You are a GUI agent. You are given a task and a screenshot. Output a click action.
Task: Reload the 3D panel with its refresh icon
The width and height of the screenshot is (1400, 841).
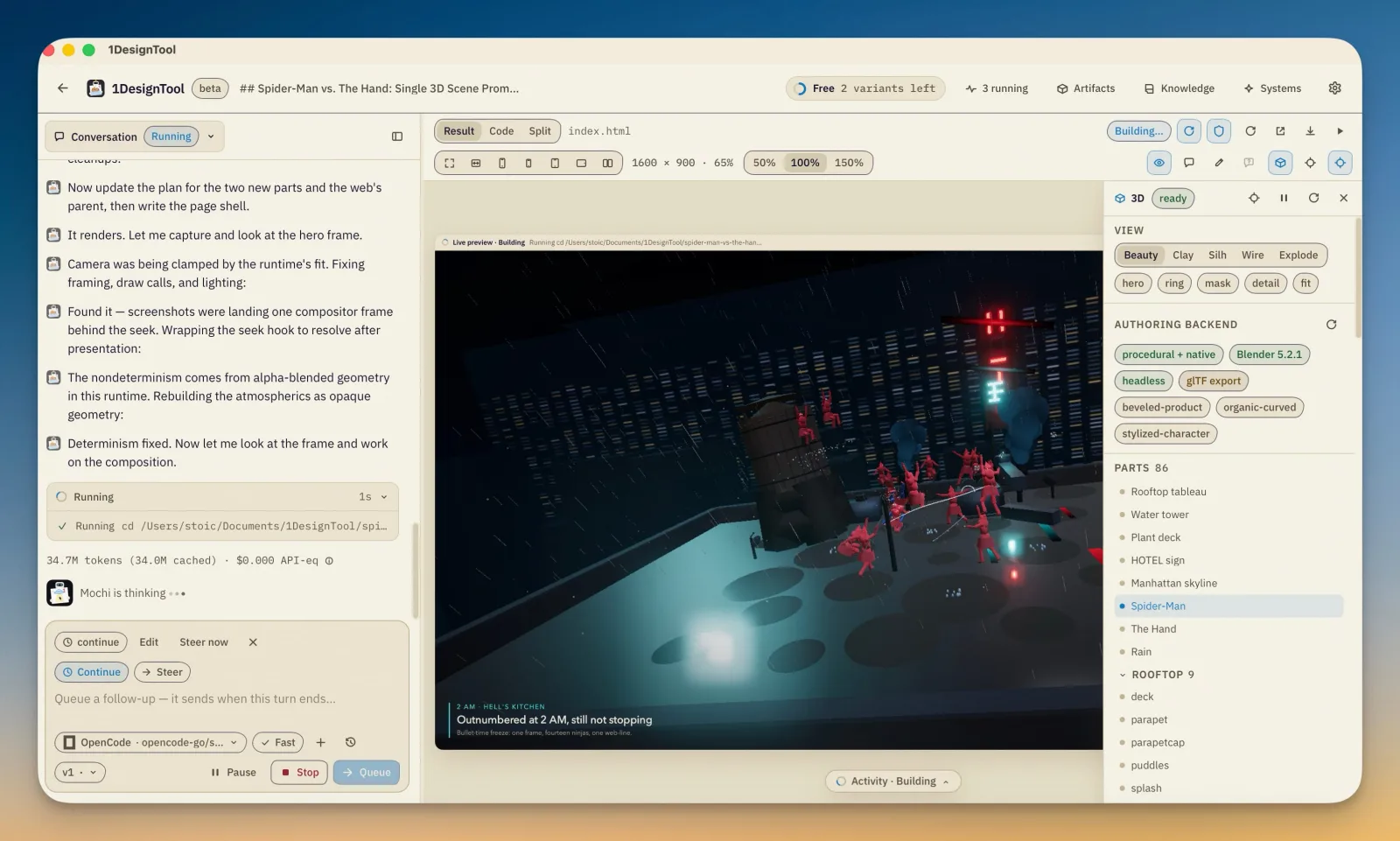pos(1313,199)
